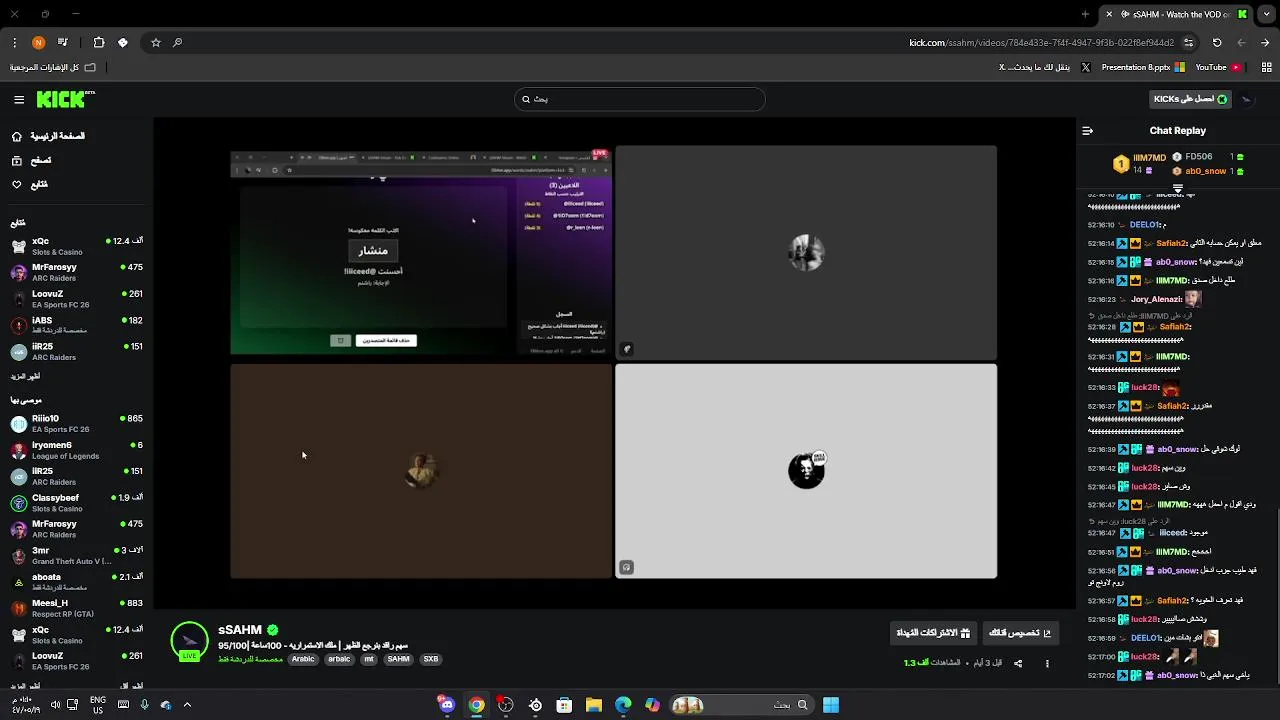Open Chrome's three-dot menu

click(x=14, y=43)
